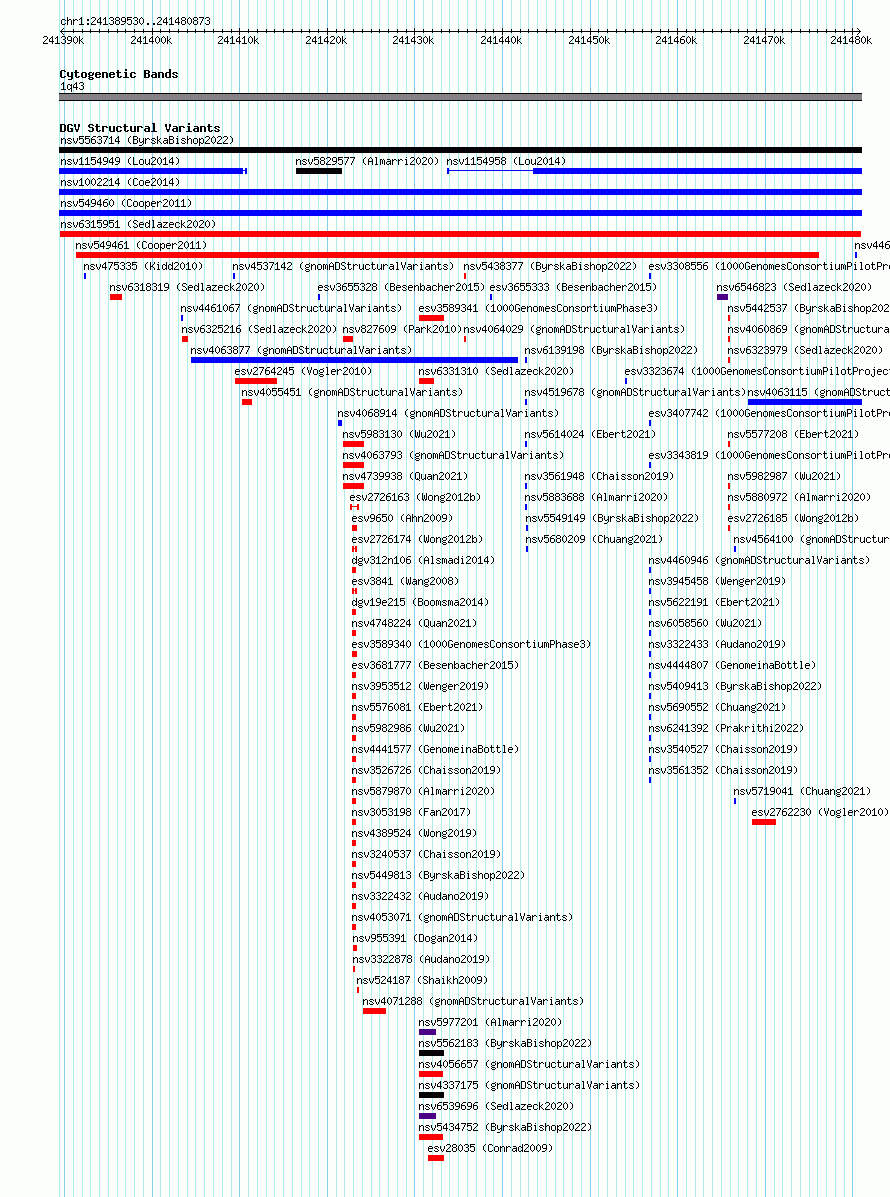Click esv2764245 (Vogler2010) label
Viewport: 890px width, 1197px height.
click(x=303, y=371)
